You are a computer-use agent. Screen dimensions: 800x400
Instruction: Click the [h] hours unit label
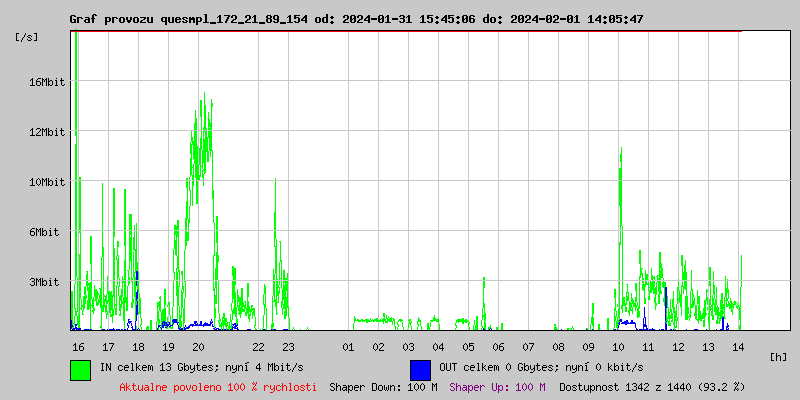778,356
